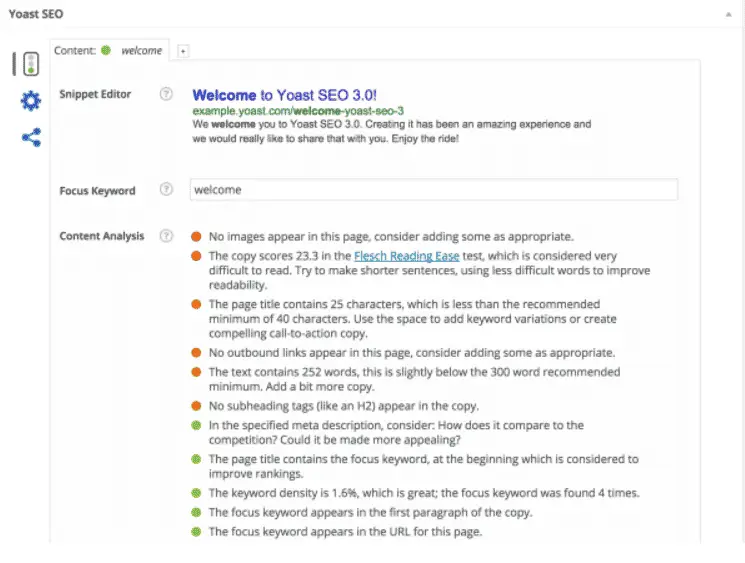Open help for Content Analysis
Viewport: 745px width, 563px height.
166,236
